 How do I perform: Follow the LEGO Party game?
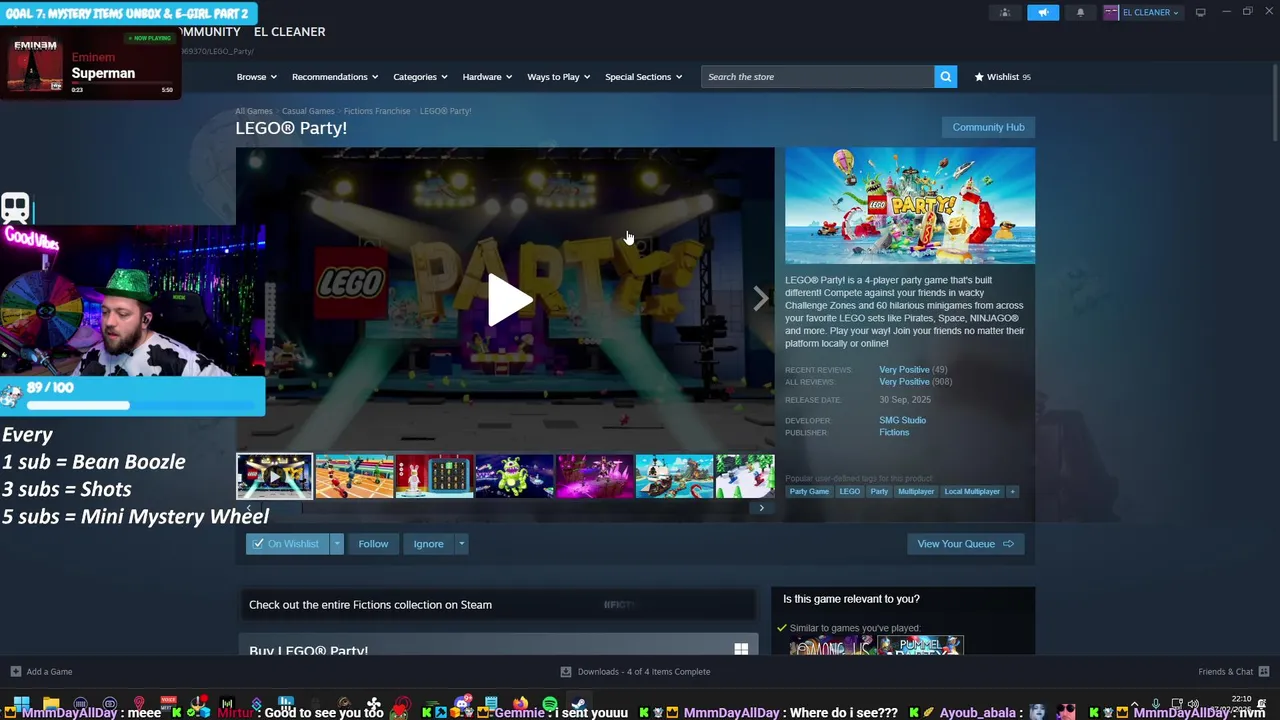(x=373, y=544)
